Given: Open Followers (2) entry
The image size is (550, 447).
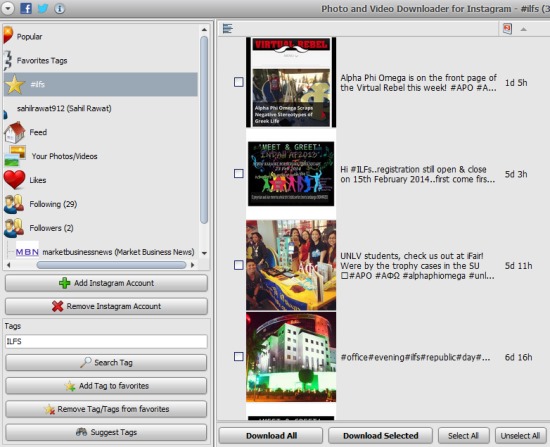Looking at the screenshot, I should tap(51, 228).
